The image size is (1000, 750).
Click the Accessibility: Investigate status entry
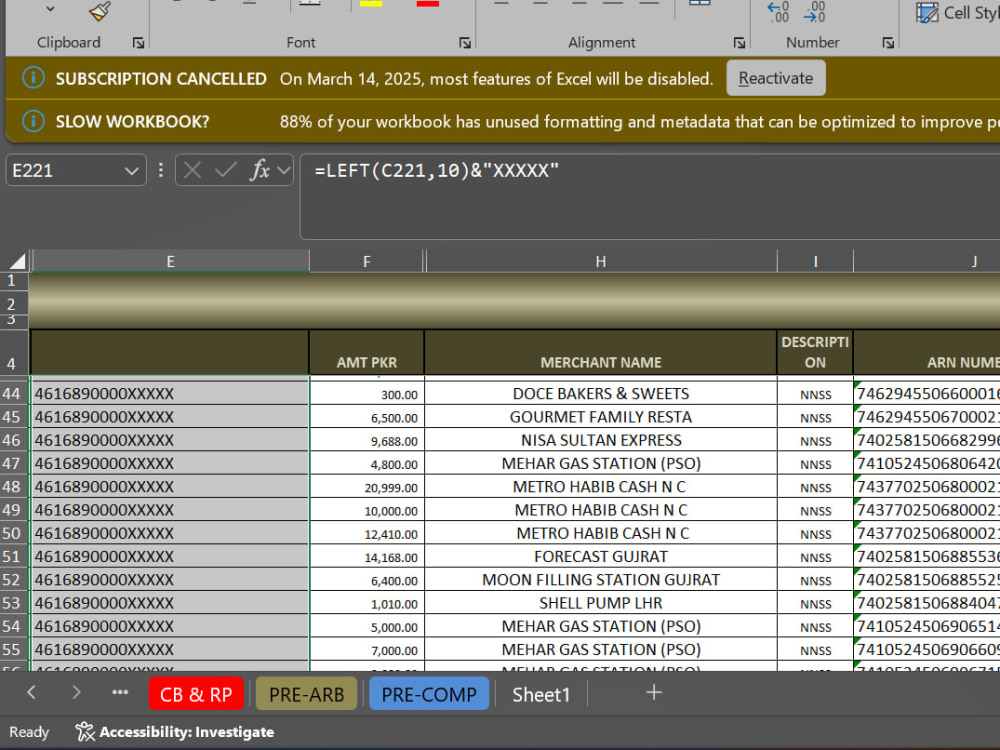(x=175, y=732)
